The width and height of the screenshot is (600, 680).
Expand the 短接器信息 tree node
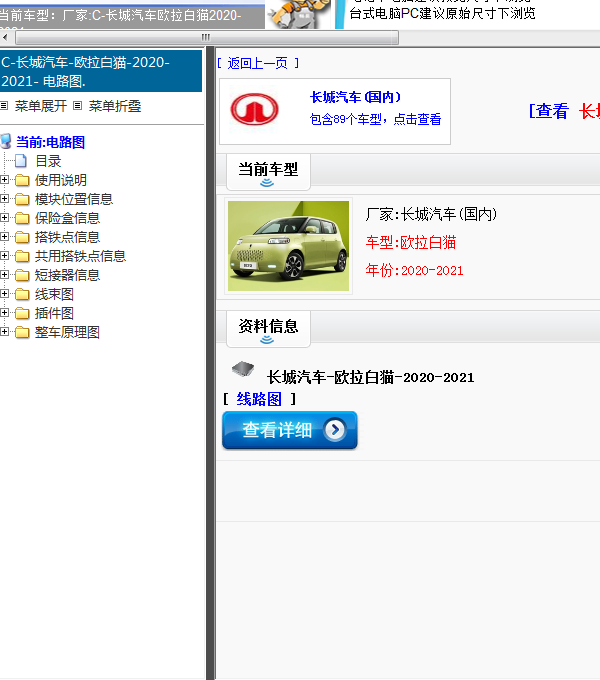pyautogui.click(x=4, y=275)
